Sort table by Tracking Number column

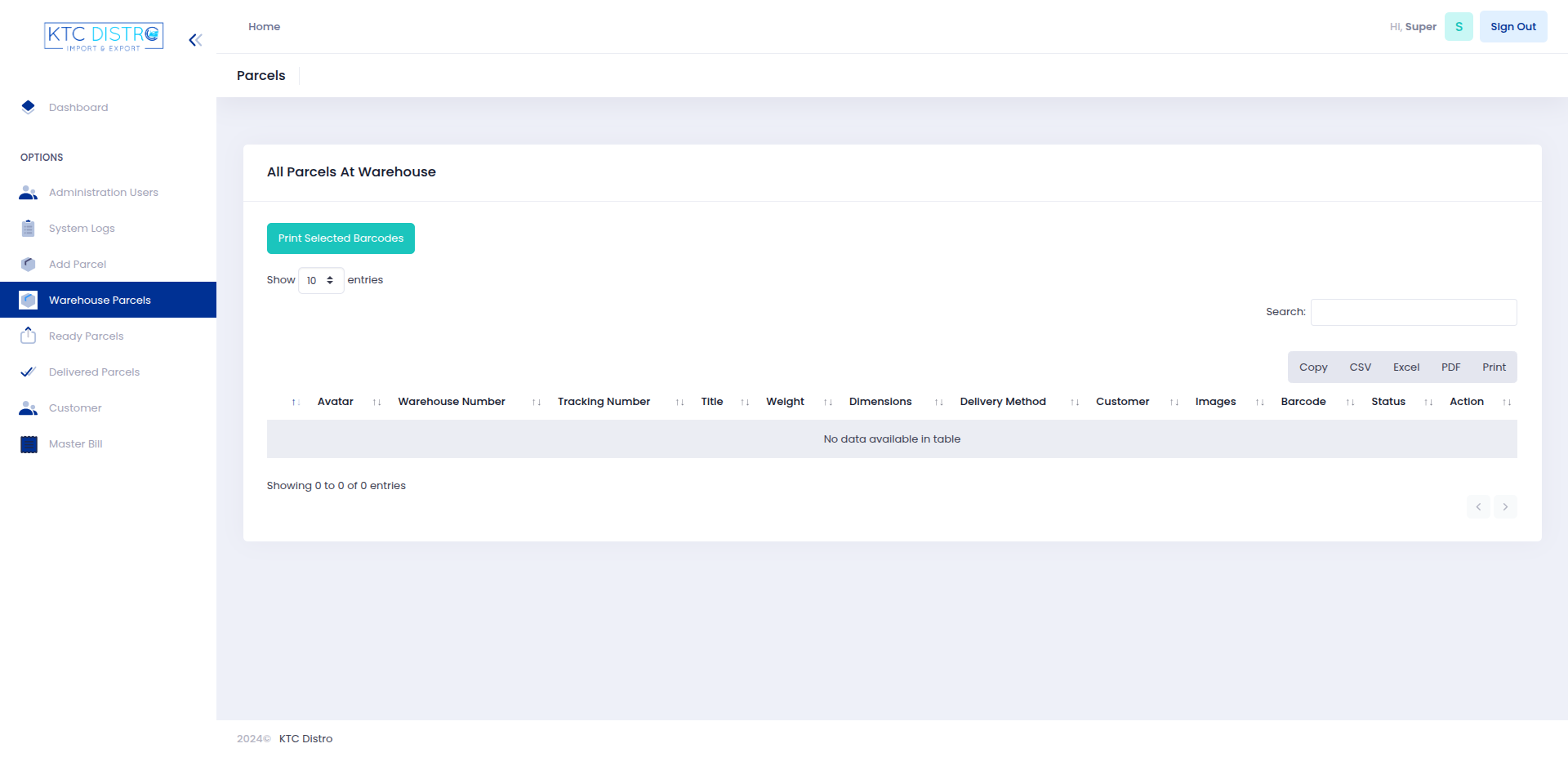coord(604,402)
